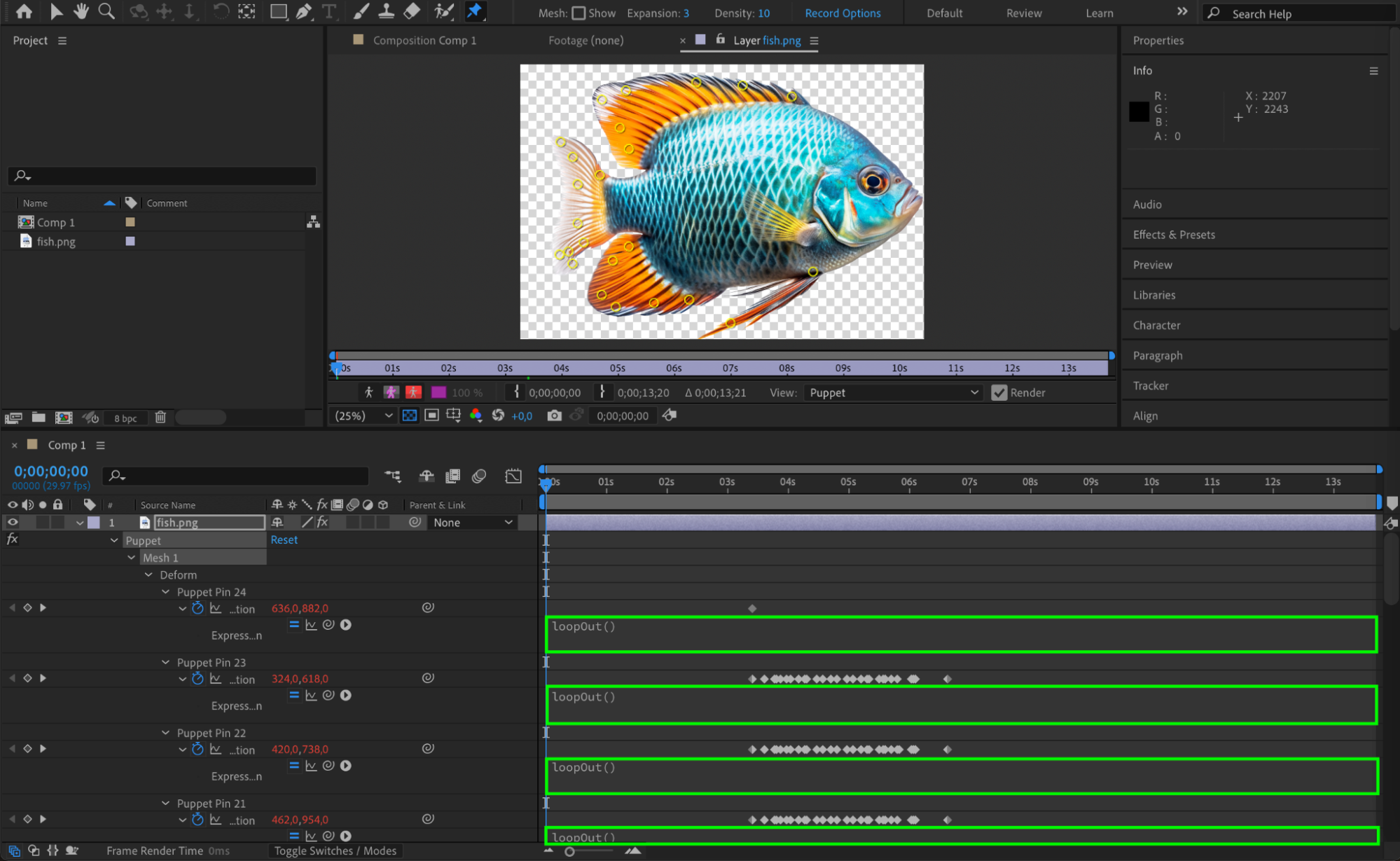Click the fish.png label color swatch
1400x861 pixels.
click(x=130, y=241)
